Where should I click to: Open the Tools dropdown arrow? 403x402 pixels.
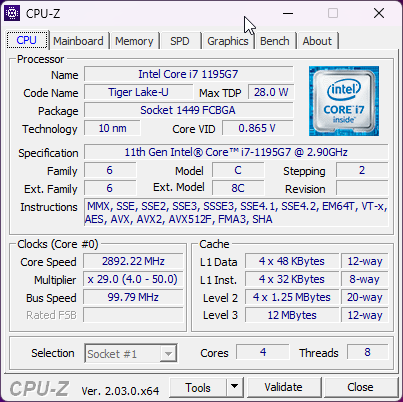(x=235, y=387)
